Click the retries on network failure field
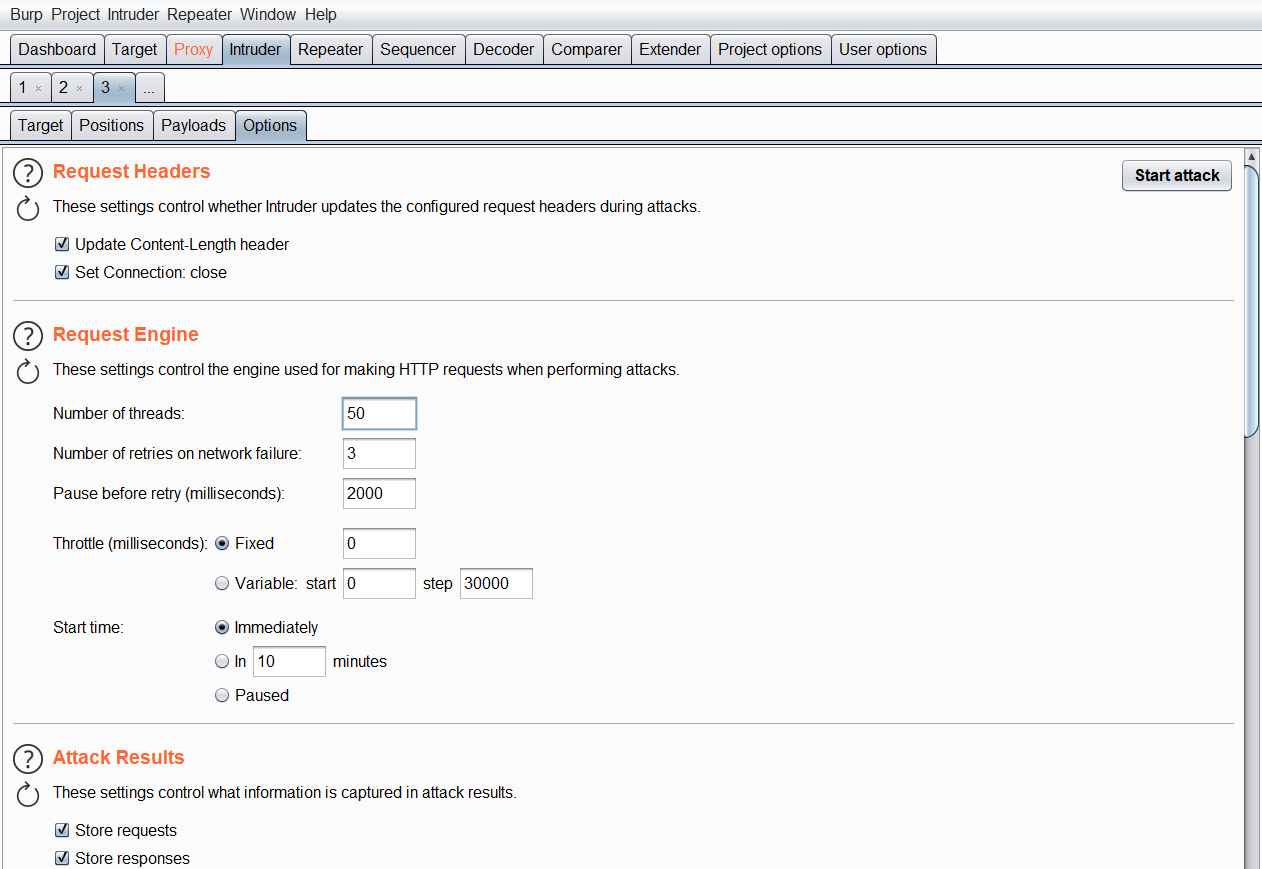1262x869 pixels. (379, 453)
